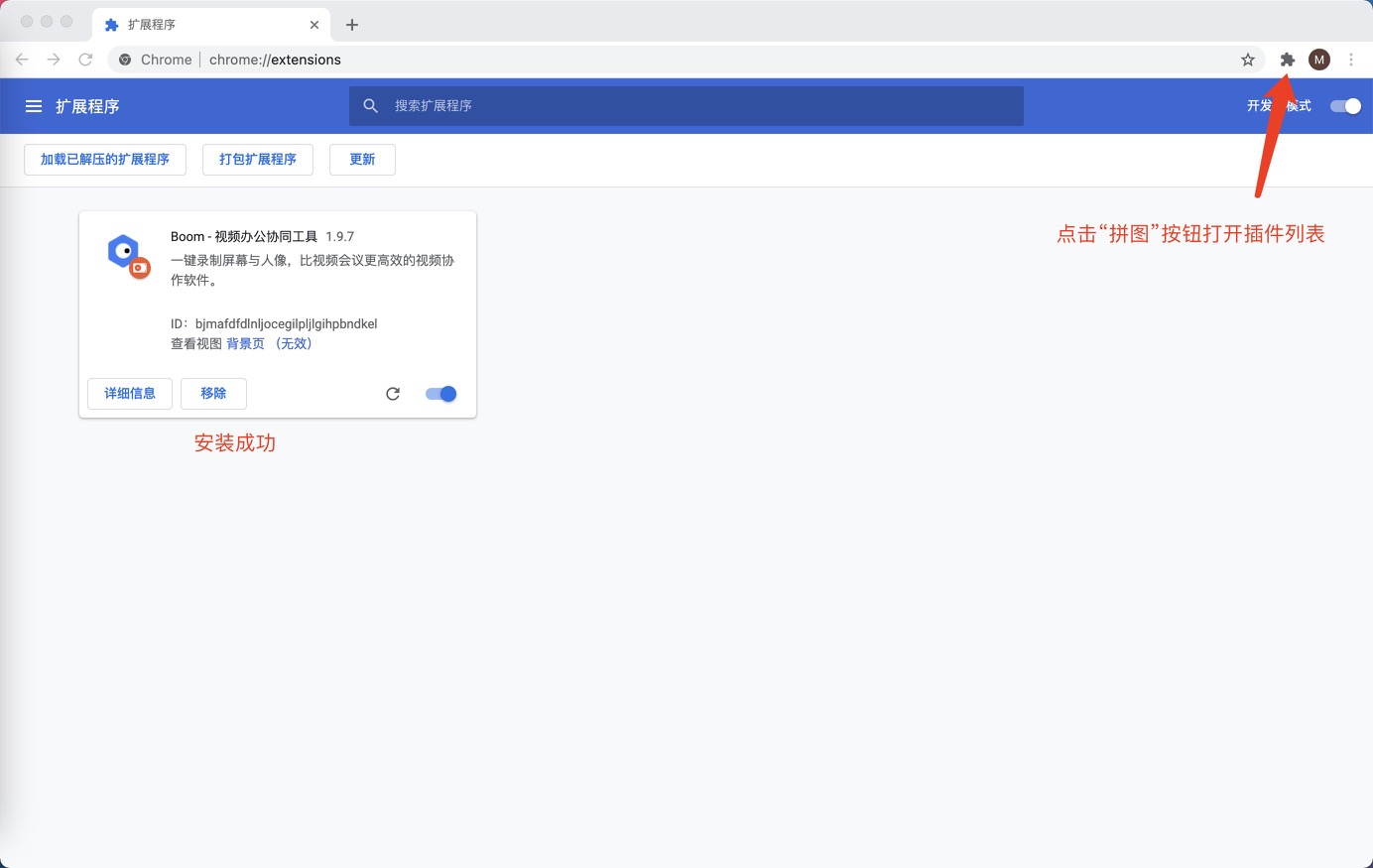Open the Boom extension 背景页 link
Image resolution: width=1373 pixels, height=868 pixels.
coord(245,343)
